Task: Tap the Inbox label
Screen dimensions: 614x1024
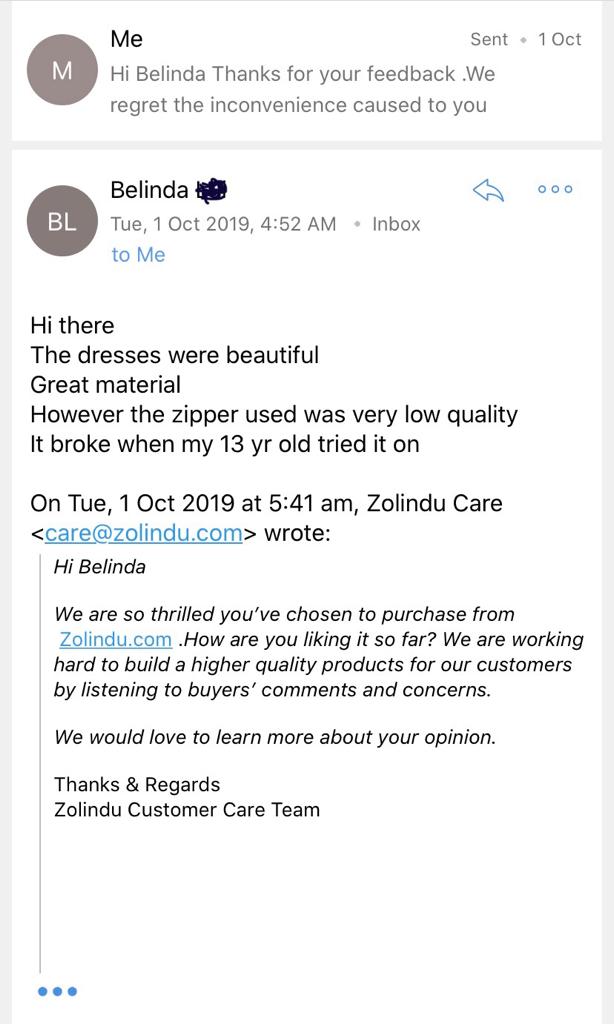Action: click(x=396, y=224)
